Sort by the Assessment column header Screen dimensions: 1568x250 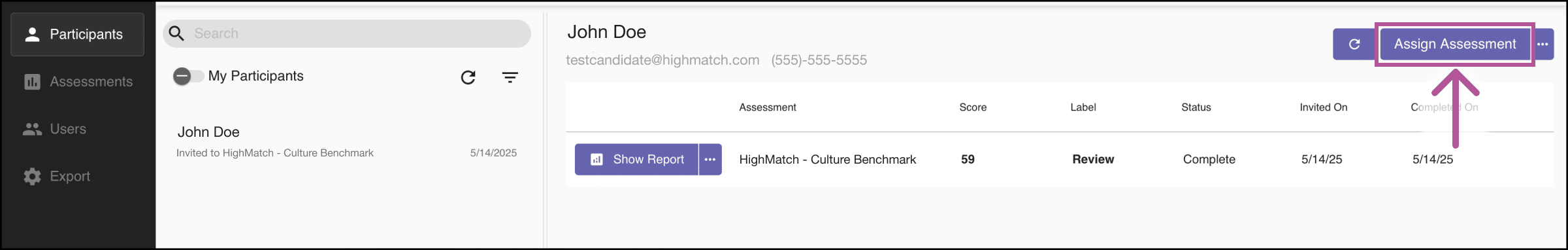[768, 107]
